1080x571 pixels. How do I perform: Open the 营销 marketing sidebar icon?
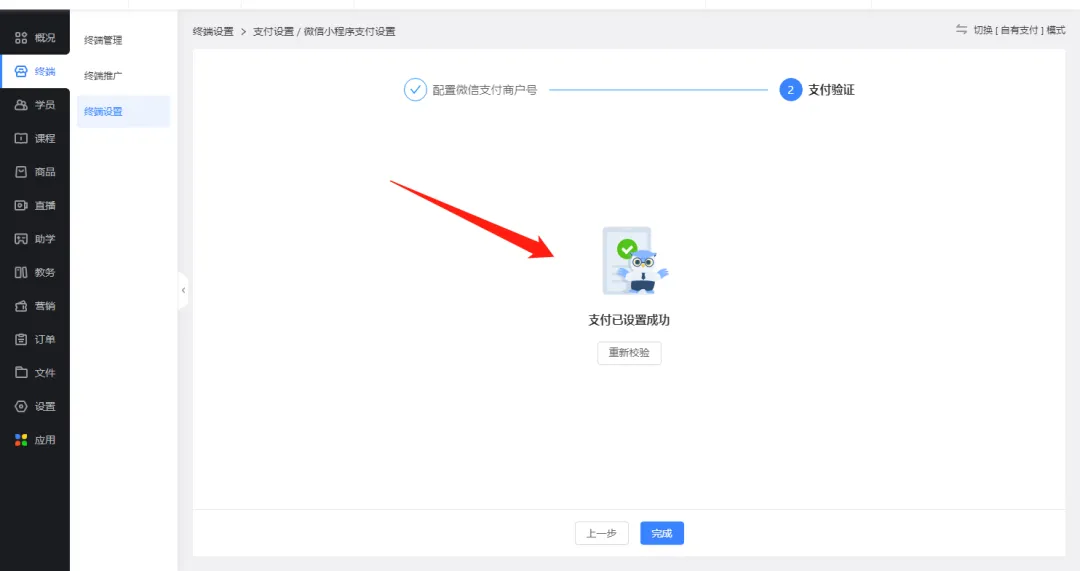21,306
